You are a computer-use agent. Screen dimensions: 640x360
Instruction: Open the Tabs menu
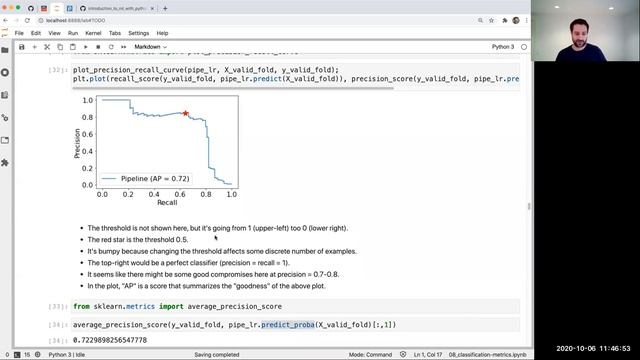coord(115,33)
